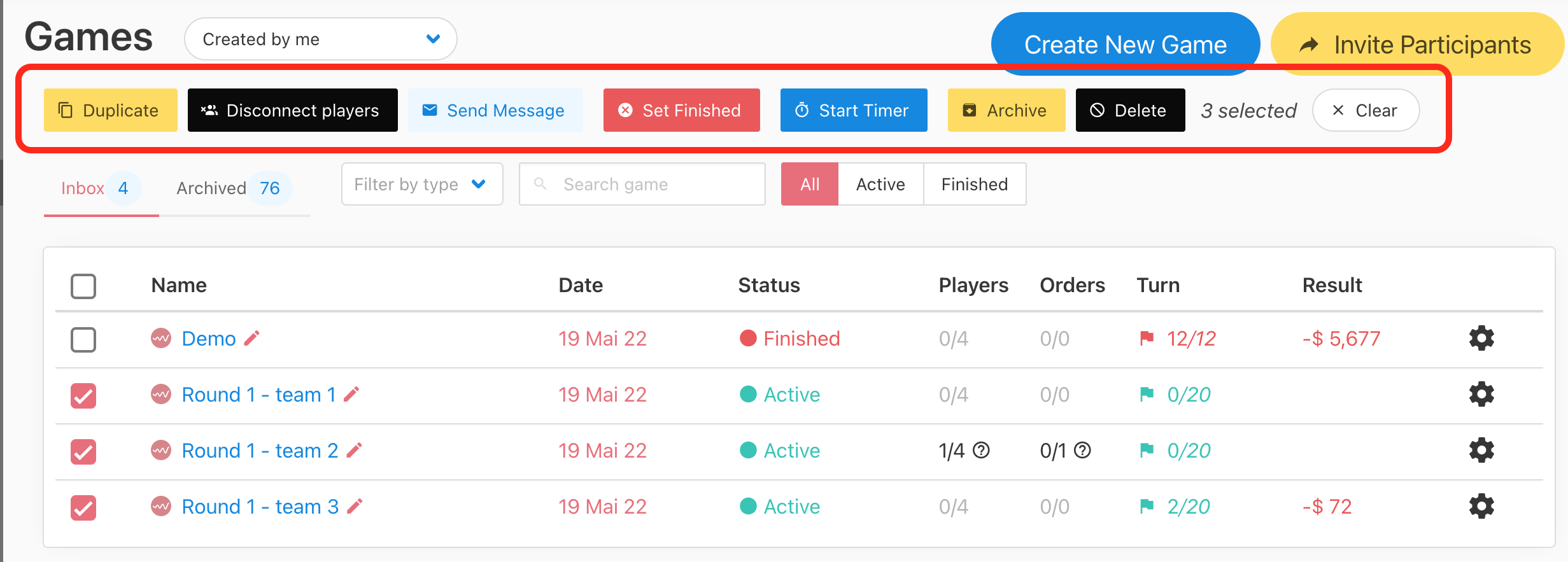This screenshot has height=562, width=1568.
Task: Open Round 1 - team 2 game
Action: click(x=260, y=451)
